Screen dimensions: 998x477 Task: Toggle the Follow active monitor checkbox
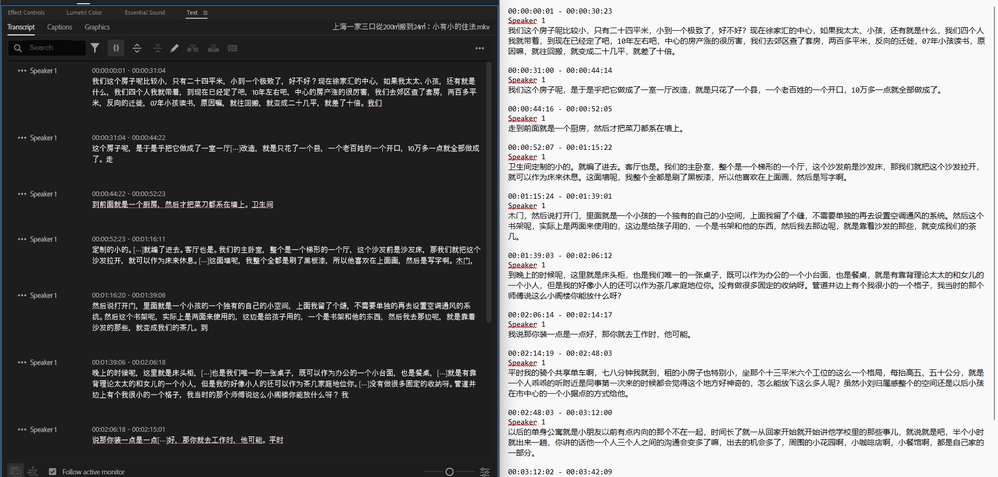pos(52,472)
